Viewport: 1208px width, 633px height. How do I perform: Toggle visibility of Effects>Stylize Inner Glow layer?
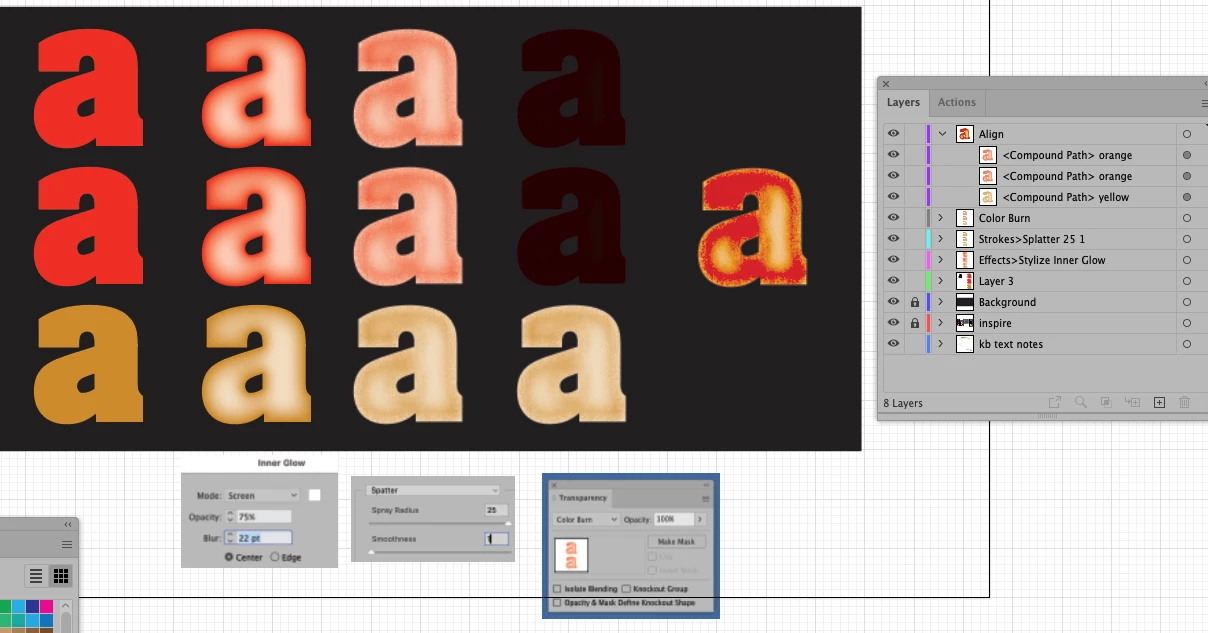(893, 260)
